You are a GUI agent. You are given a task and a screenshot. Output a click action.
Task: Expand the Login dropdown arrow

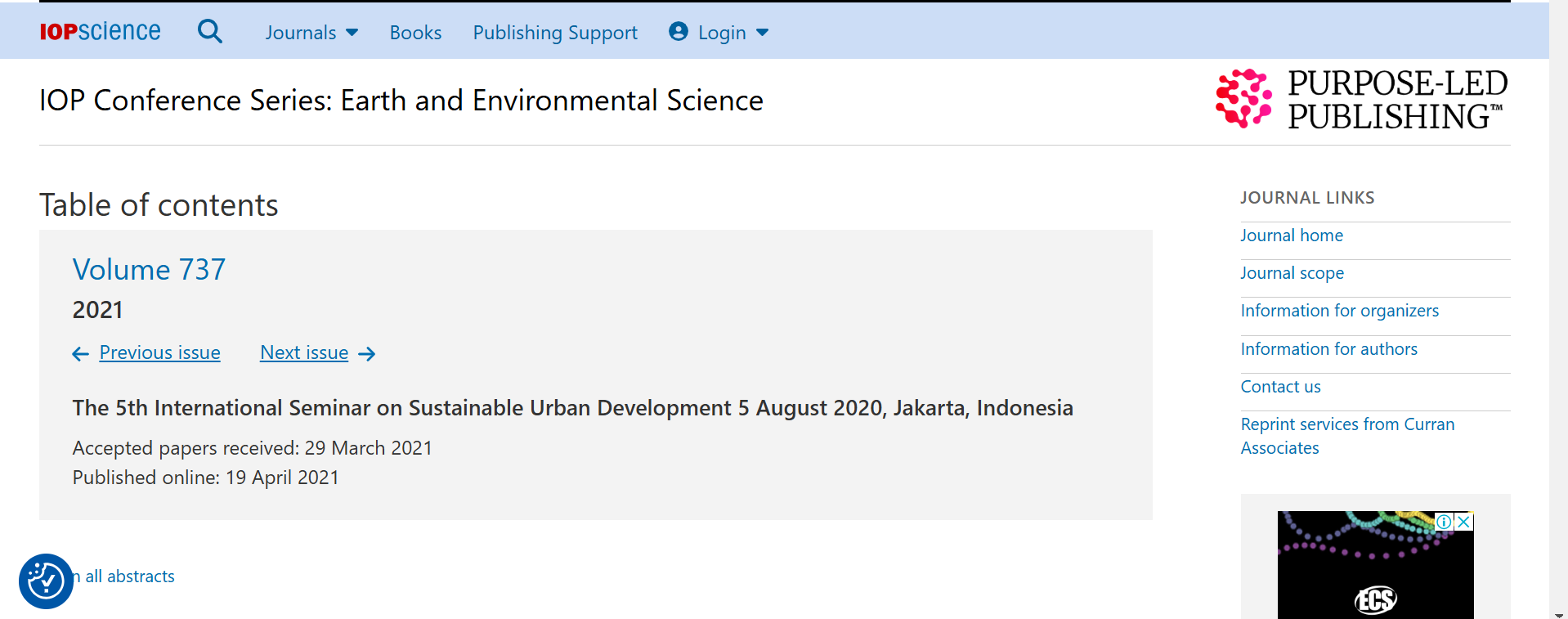pos(762,33)
